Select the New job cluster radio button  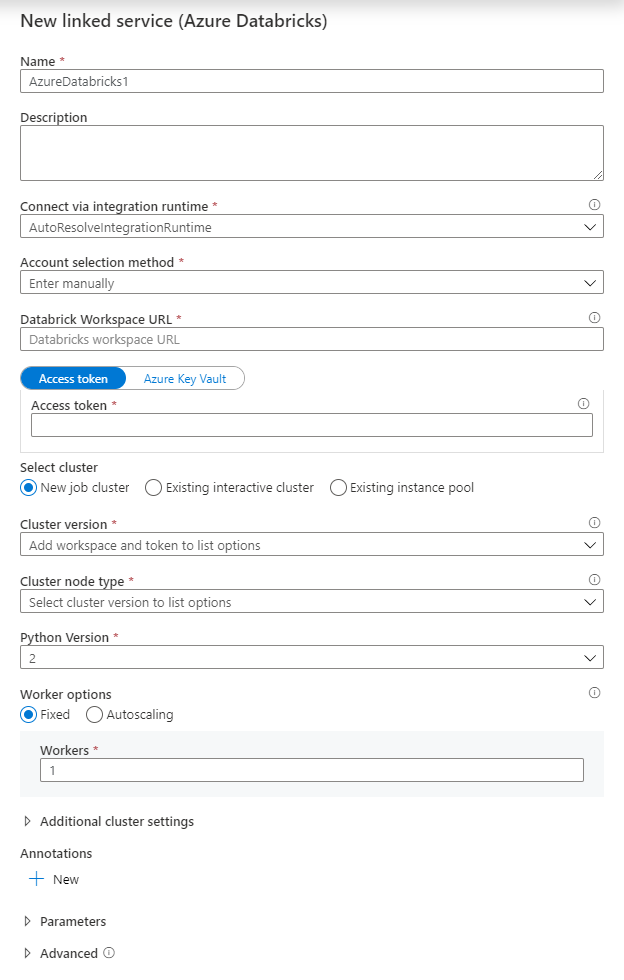point(28,488)
